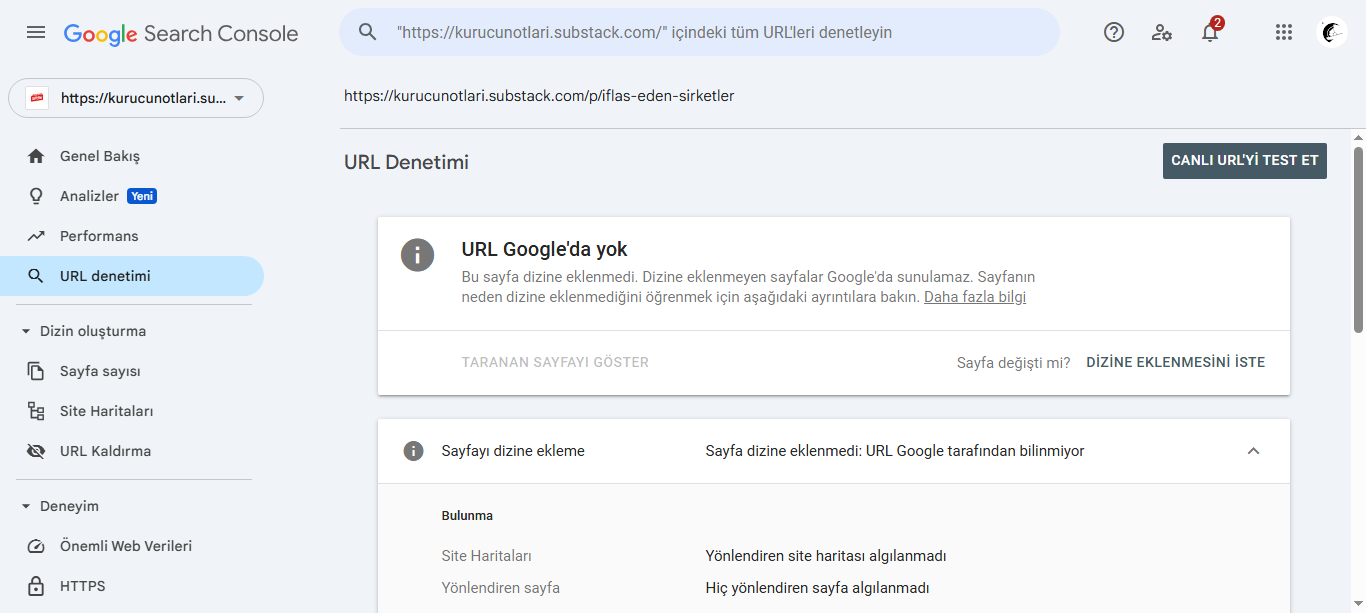This screenshot has width=1366, height=613.
Task: Click the Google Search Console logo
Action: [181, 33]
